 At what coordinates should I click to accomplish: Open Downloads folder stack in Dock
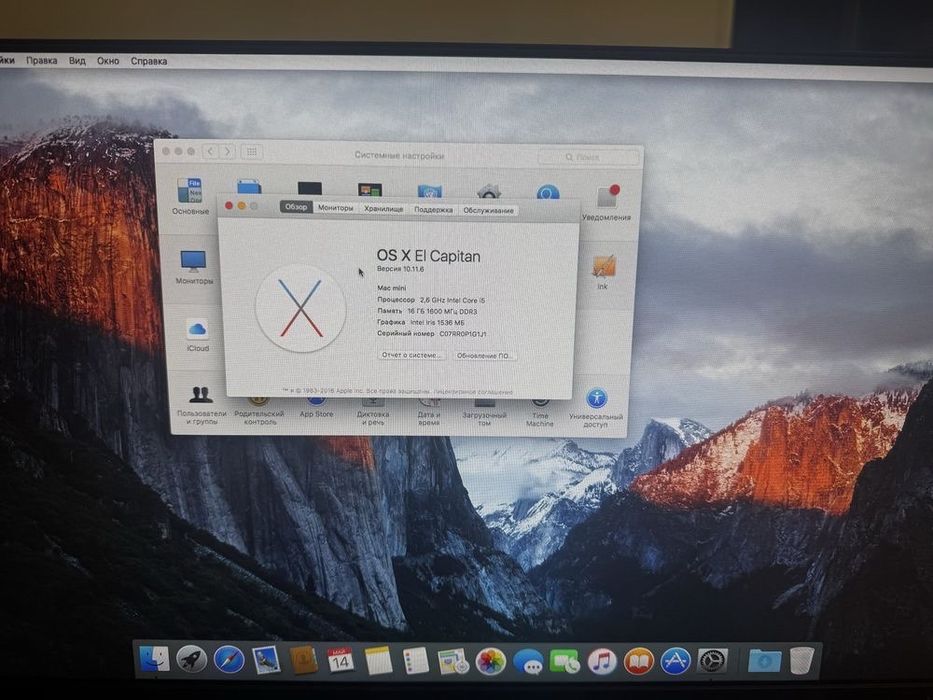(765, 661)
